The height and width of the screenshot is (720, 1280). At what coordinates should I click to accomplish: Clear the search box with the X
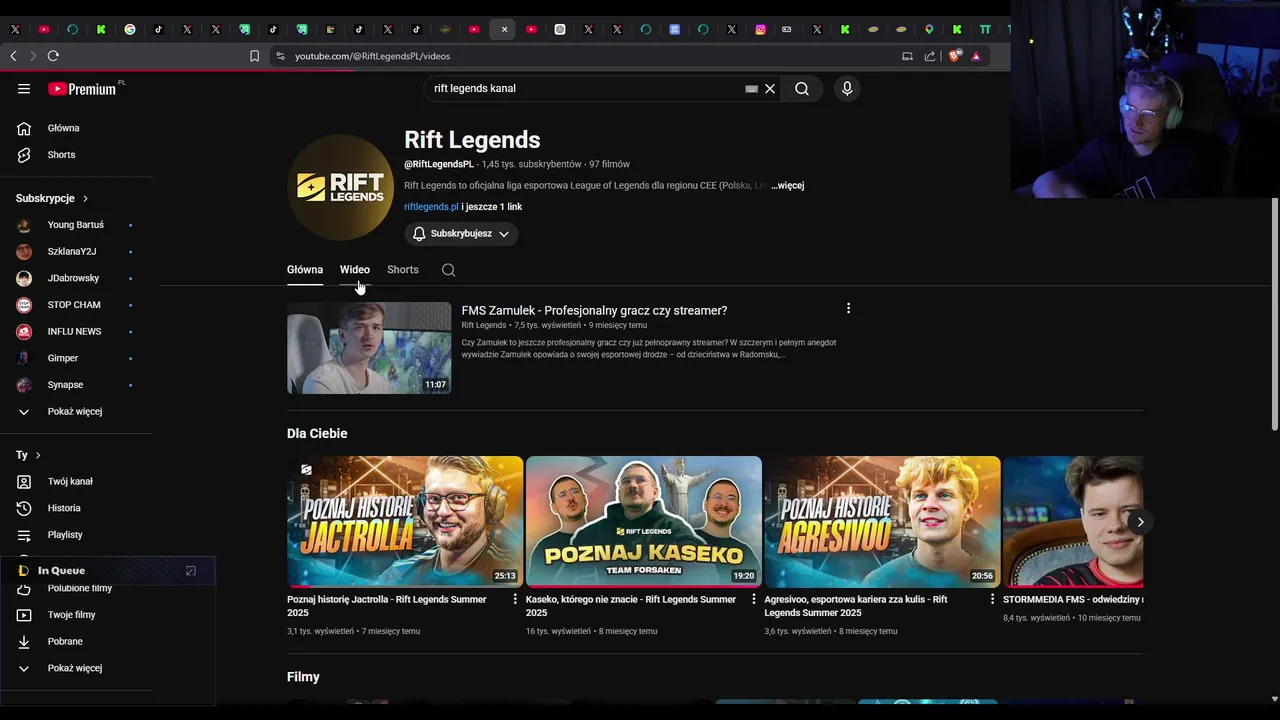point(770,89)
